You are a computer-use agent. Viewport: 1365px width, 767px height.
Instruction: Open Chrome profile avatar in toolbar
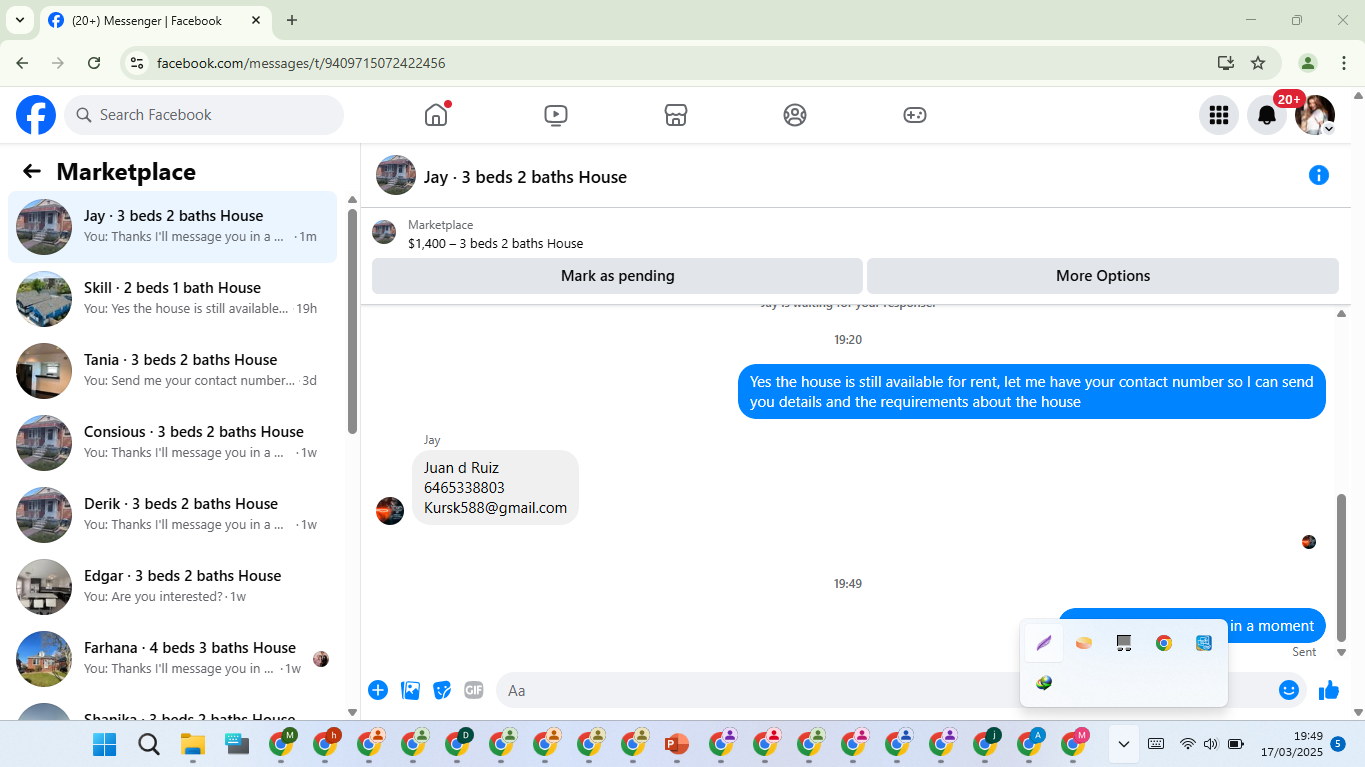click(1308, 63)
